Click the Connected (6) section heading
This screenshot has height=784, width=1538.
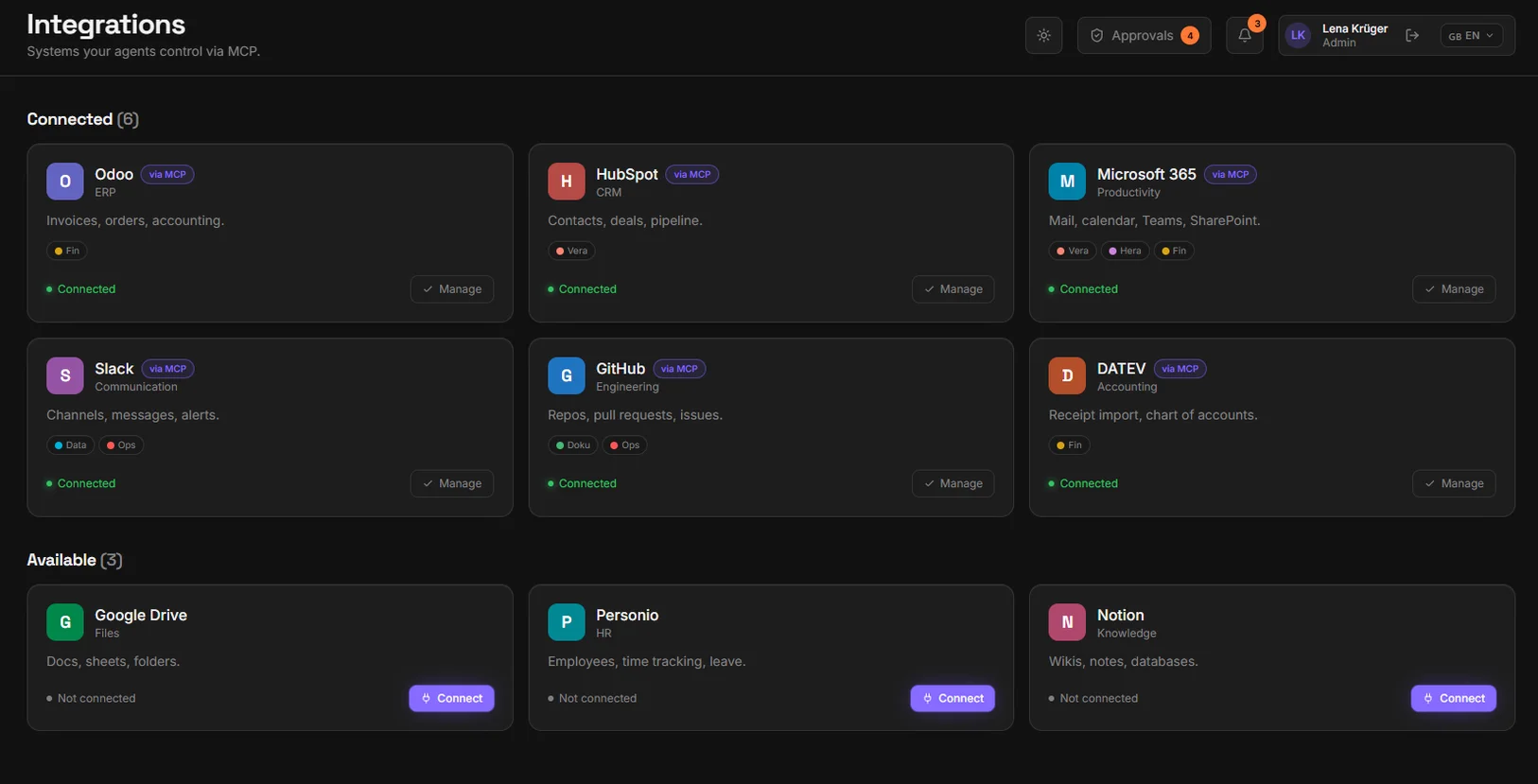82,119
